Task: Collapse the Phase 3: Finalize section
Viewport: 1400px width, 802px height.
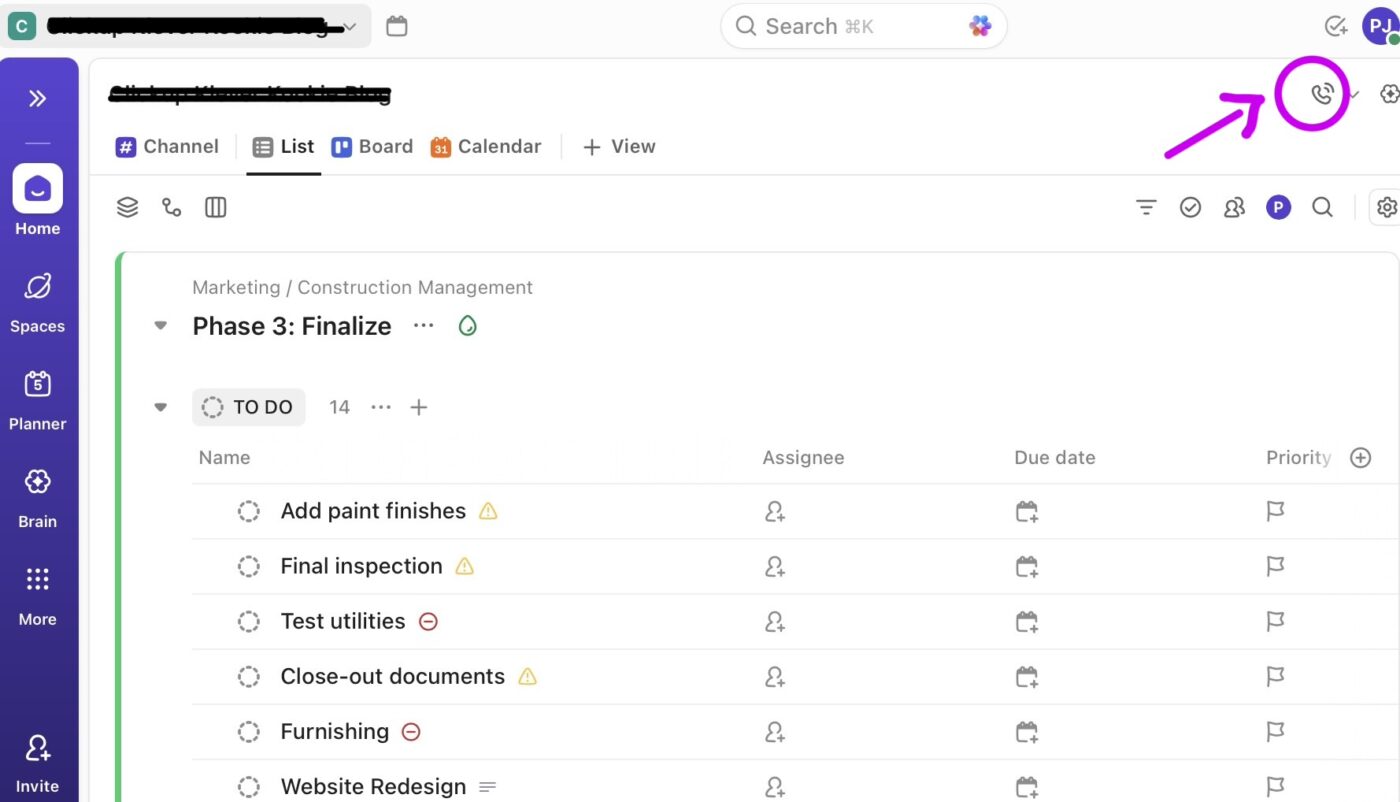Action: (x=160, y=325)
